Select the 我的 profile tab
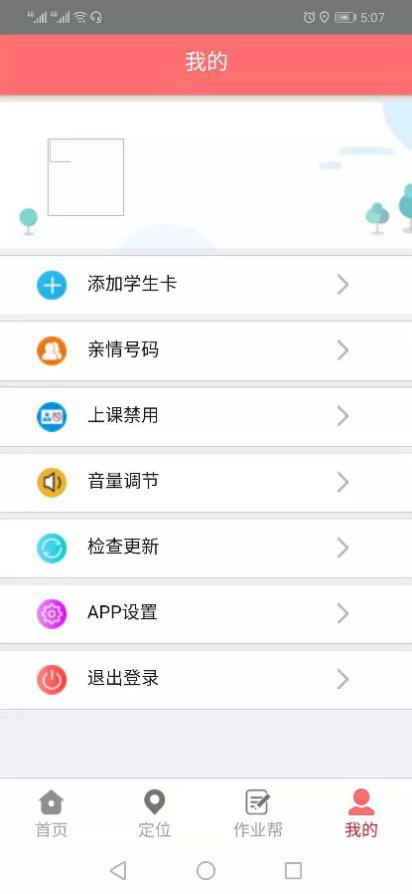 (x=361, y=814)
